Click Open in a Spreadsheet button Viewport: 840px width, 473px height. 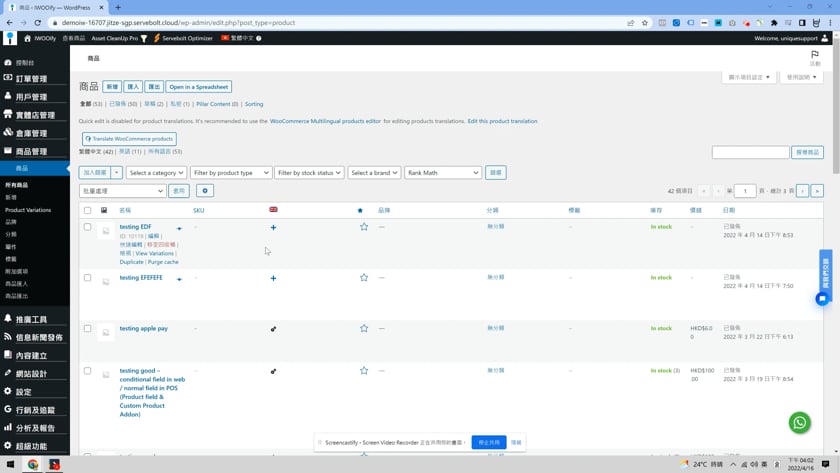[199, 87]
